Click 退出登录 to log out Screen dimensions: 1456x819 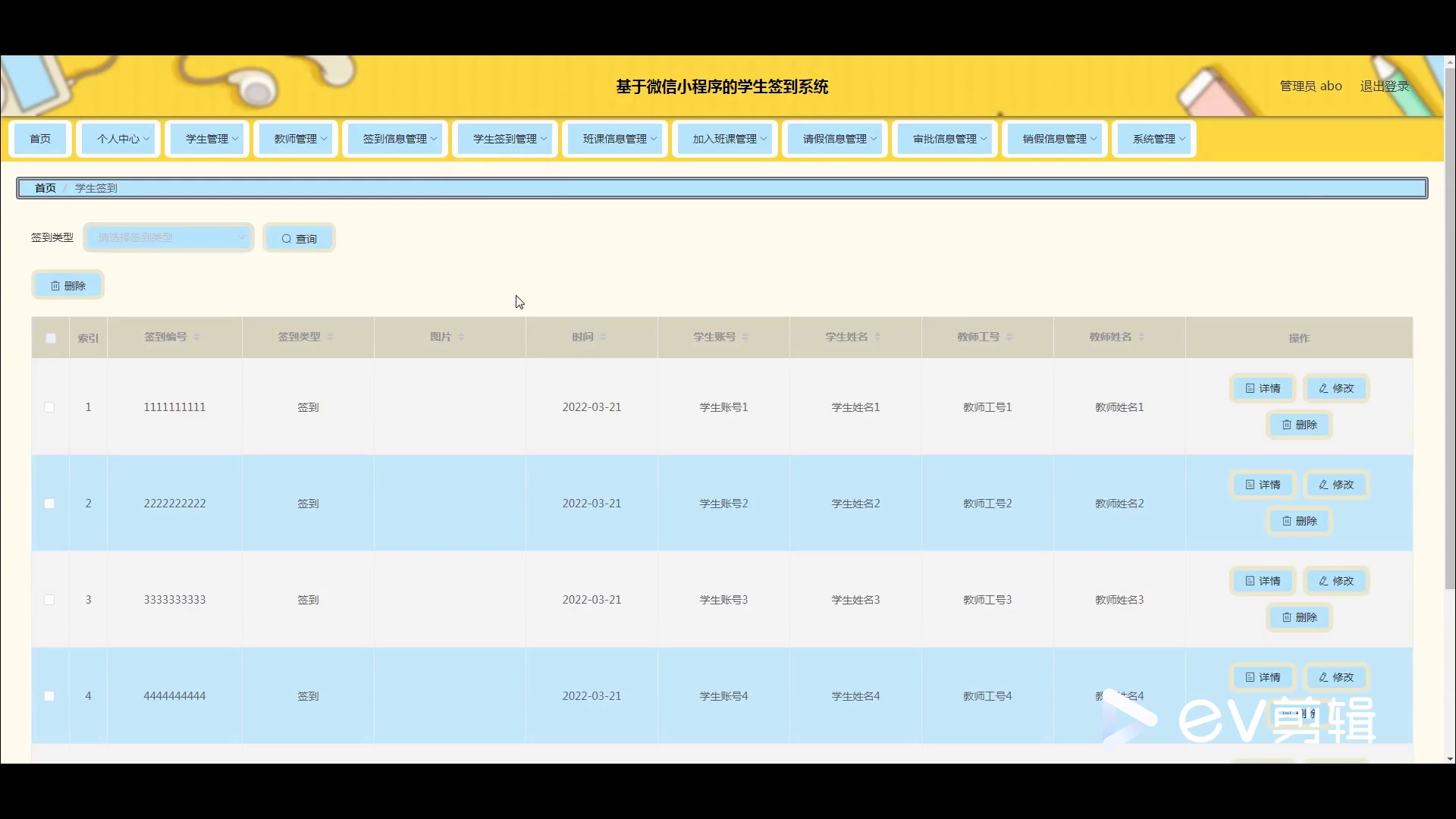tap(1384, 86)
